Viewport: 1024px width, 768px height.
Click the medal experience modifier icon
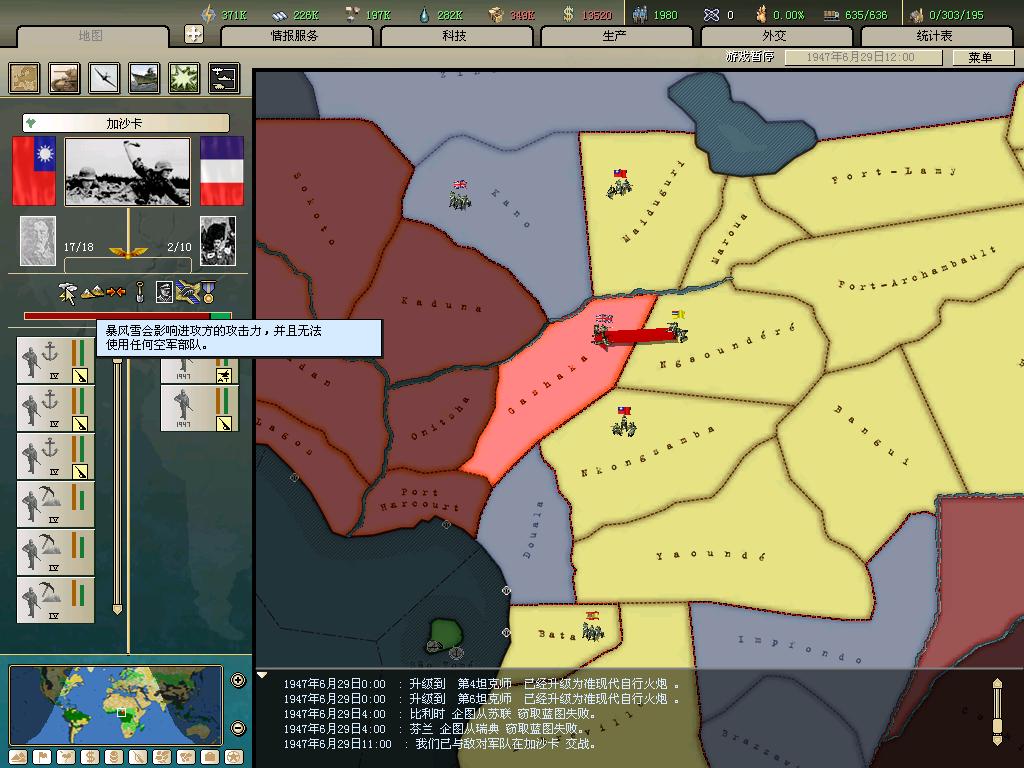(x=208, y=292)
